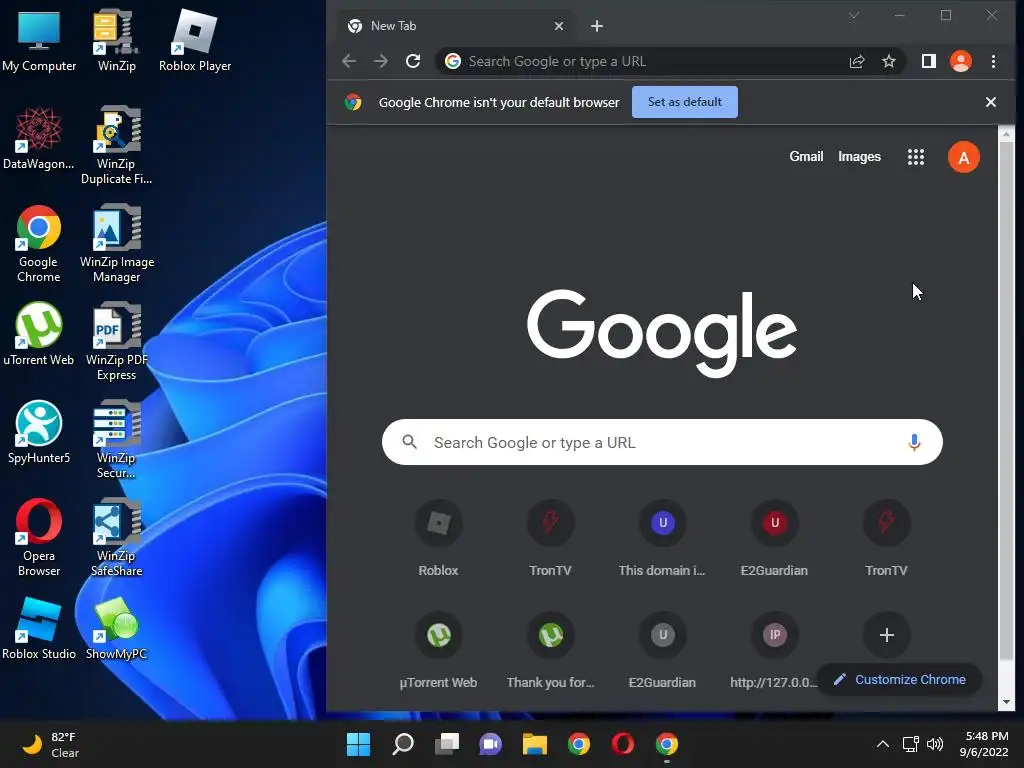Open a new tab with plus button
Viewport: 1024px width, 768px height.
click(x=596, y=26)
